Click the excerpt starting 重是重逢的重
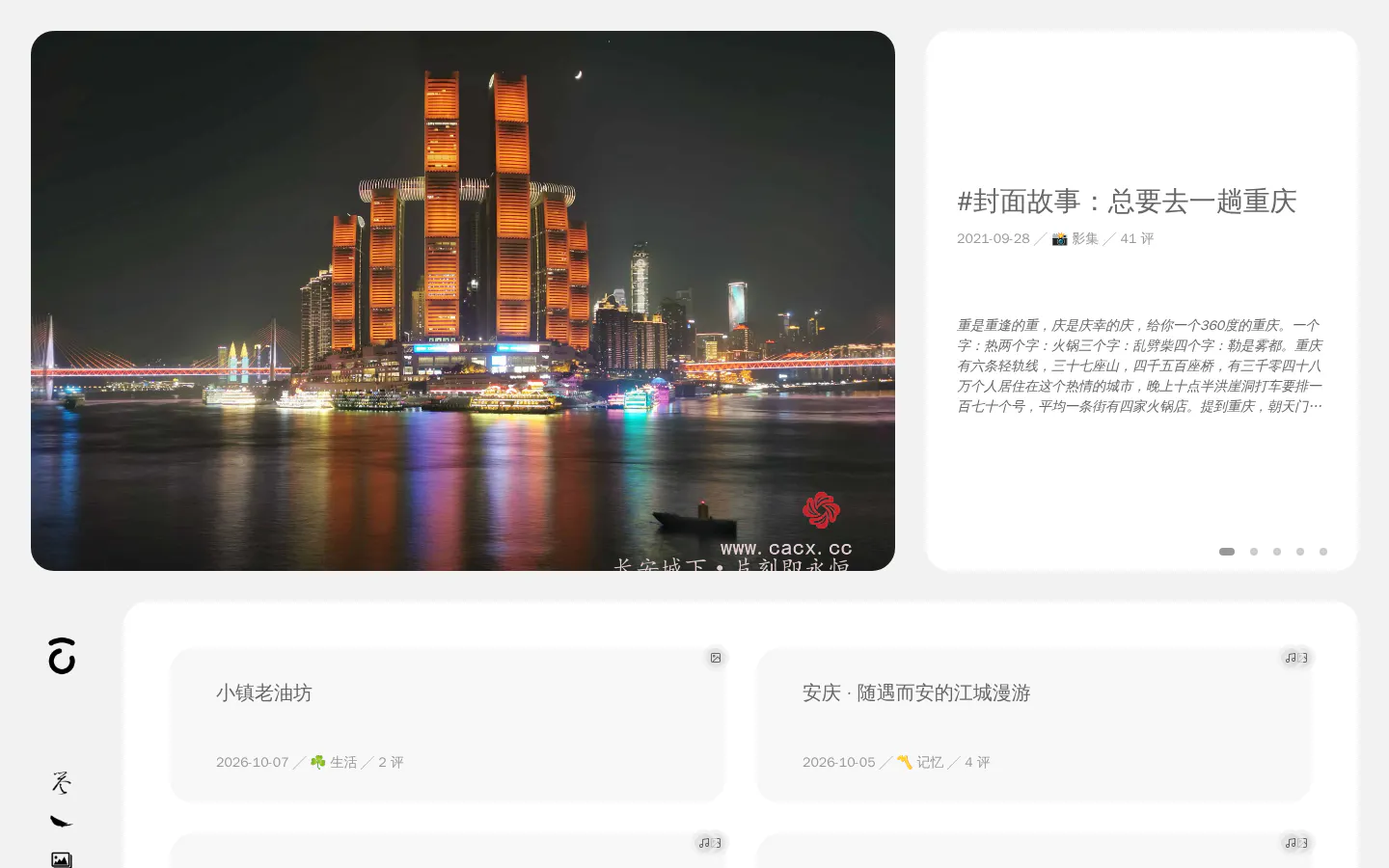 1140,366
